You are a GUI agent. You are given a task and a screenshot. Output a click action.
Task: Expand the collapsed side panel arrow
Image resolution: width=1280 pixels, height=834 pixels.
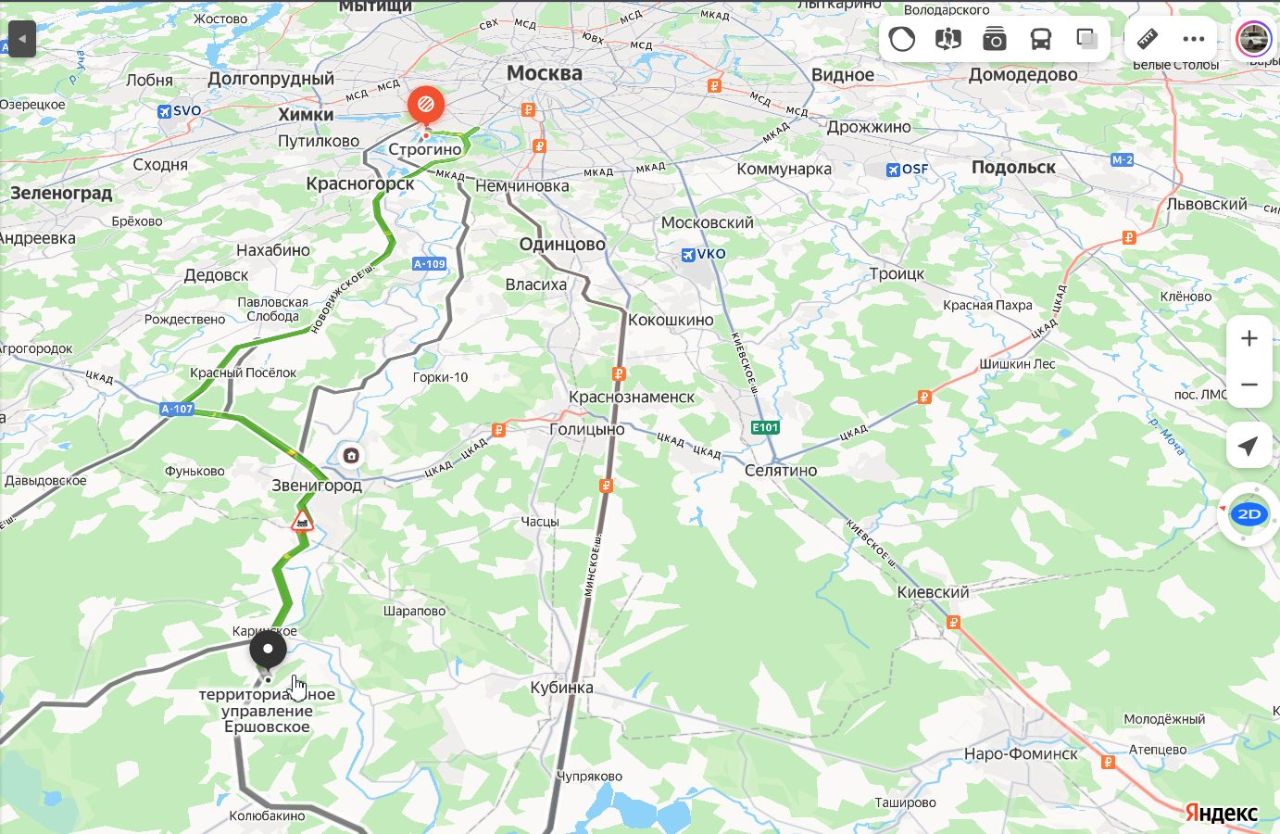click(21, 40)
